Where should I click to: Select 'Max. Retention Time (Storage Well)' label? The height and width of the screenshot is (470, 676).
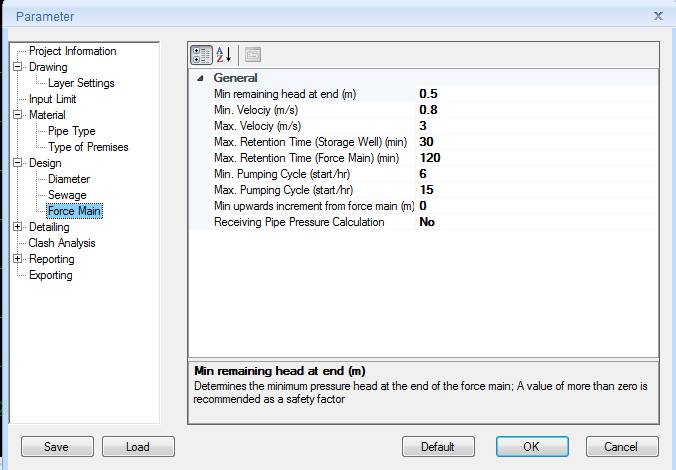[310, 141]
